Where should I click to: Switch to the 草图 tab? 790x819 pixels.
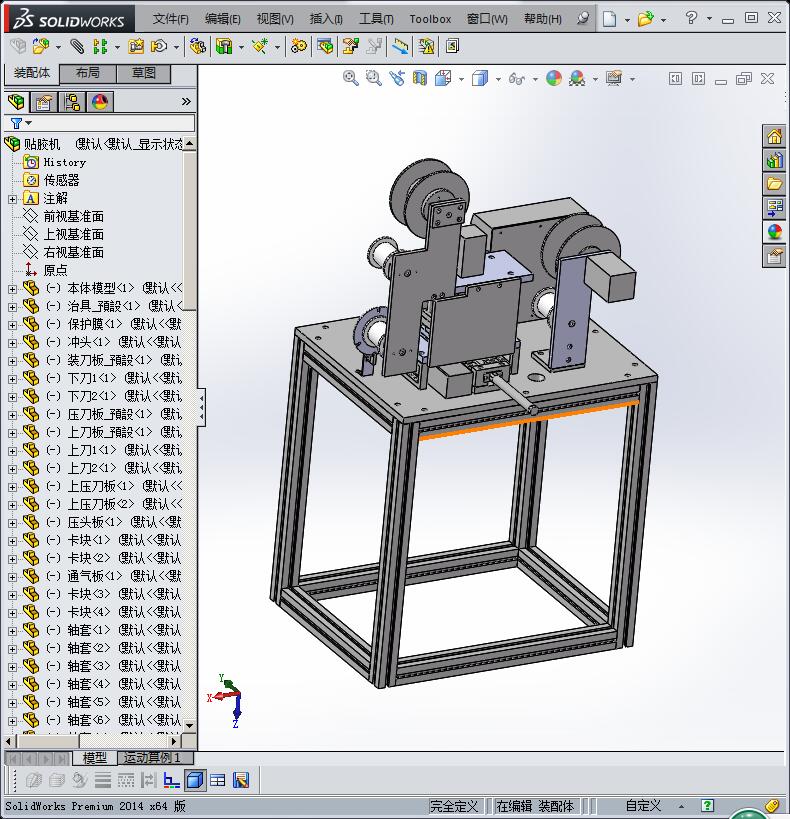(143, 73)
